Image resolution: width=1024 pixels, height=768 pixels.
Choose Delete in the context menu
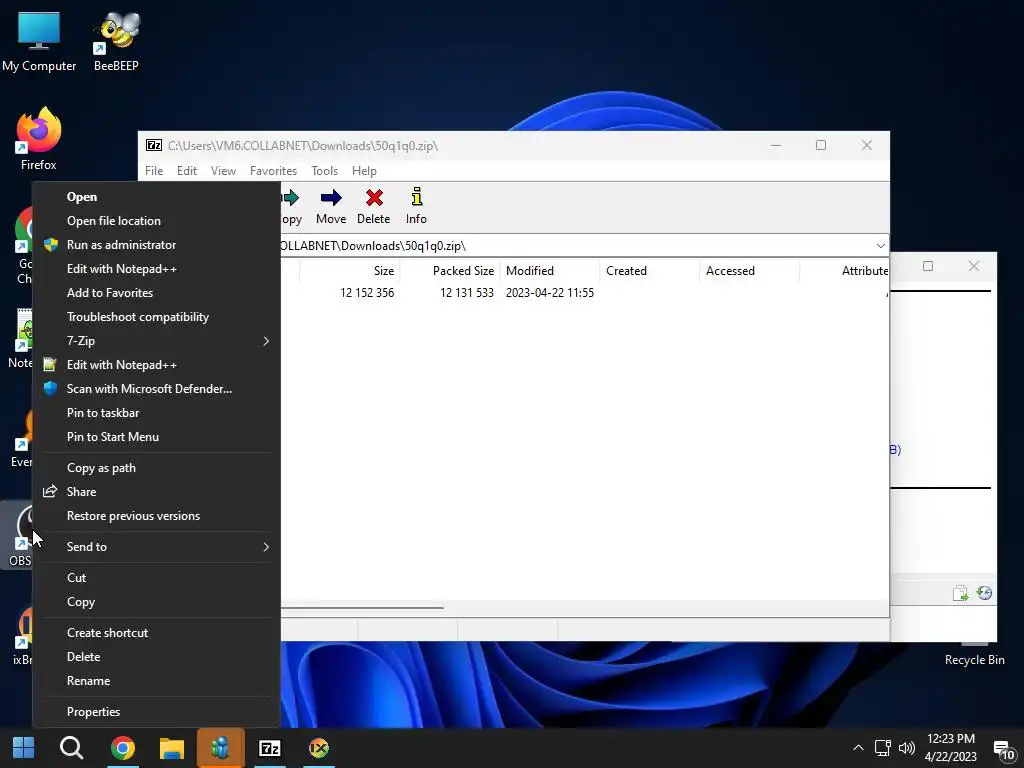157,657
